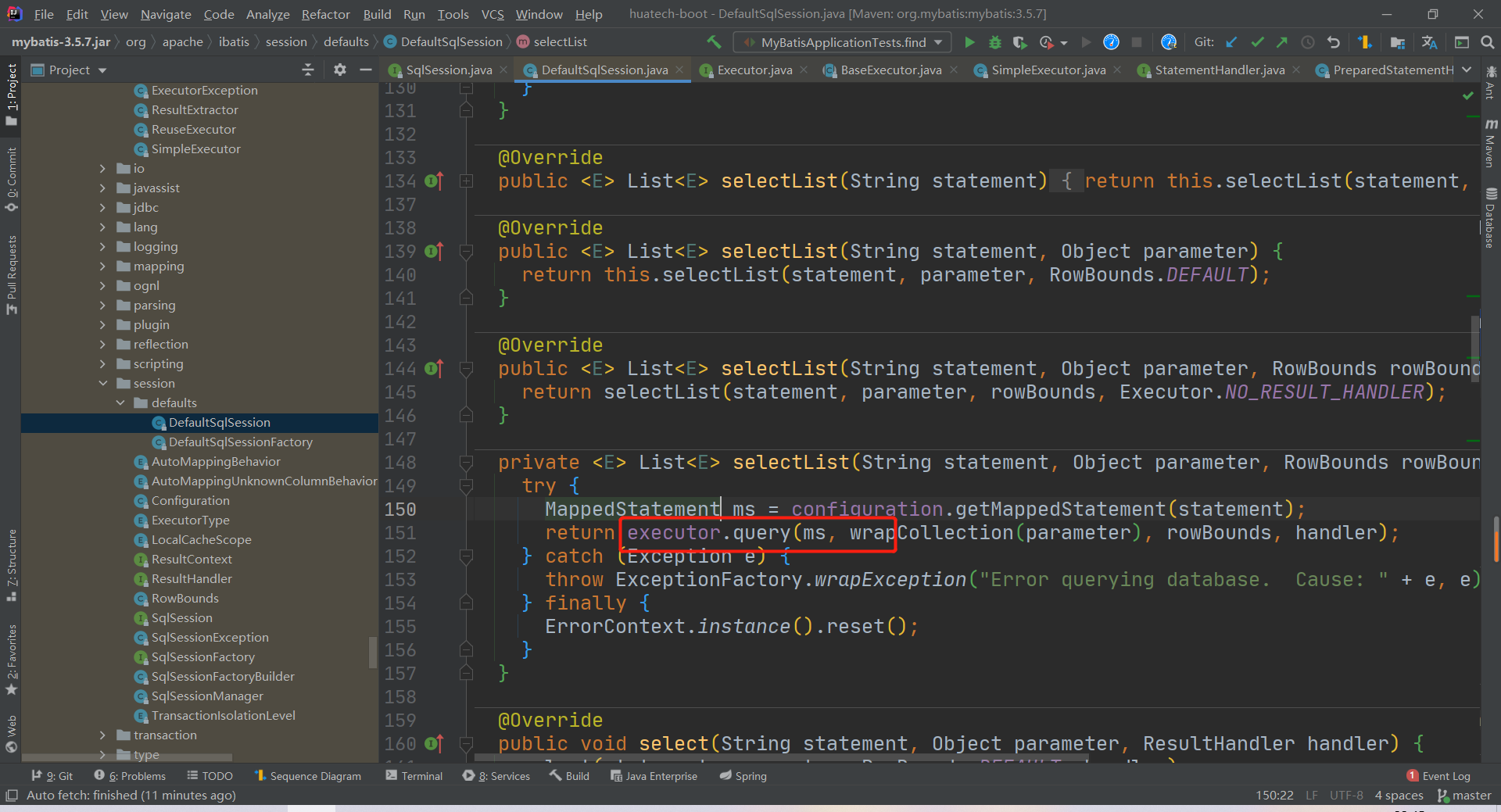Open the Maven side tool window

[x=1491, y=143]
